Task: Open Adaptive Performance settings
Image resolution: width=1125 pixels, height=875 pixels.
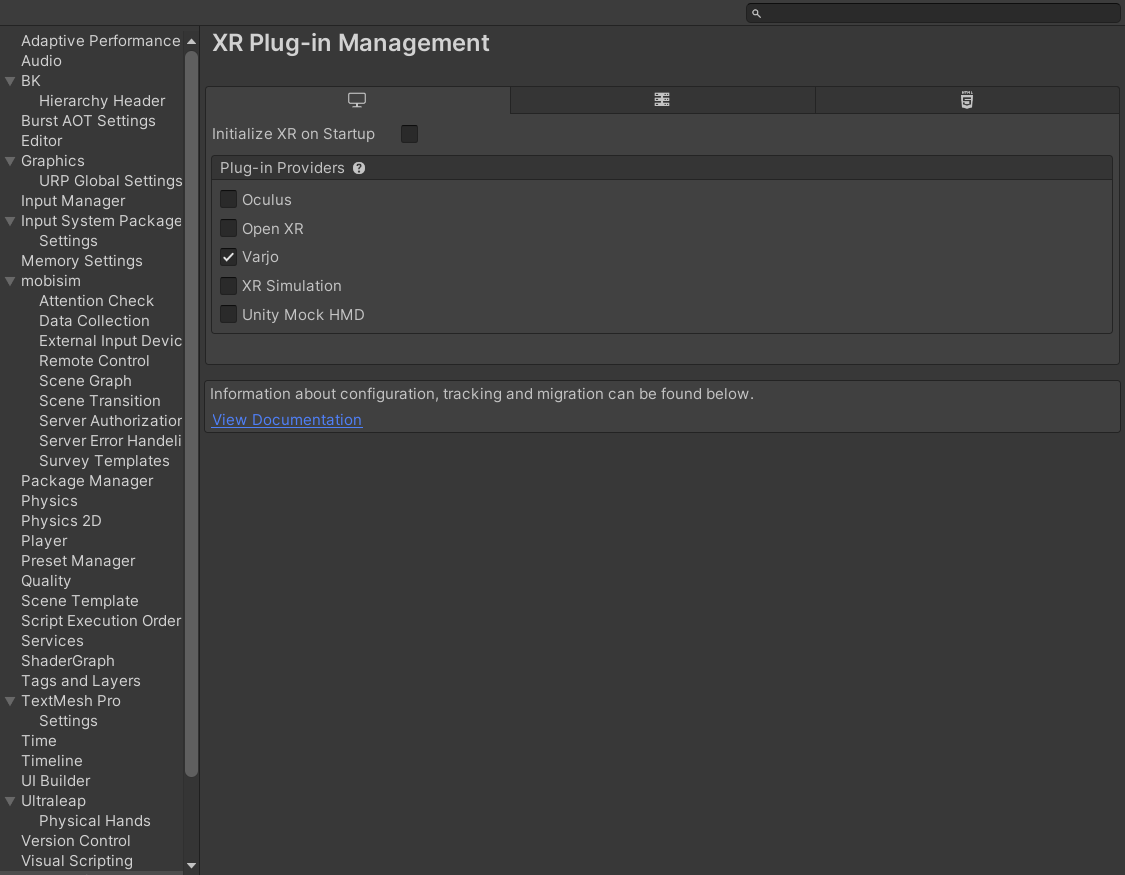Action: click(x=100, y=41)
